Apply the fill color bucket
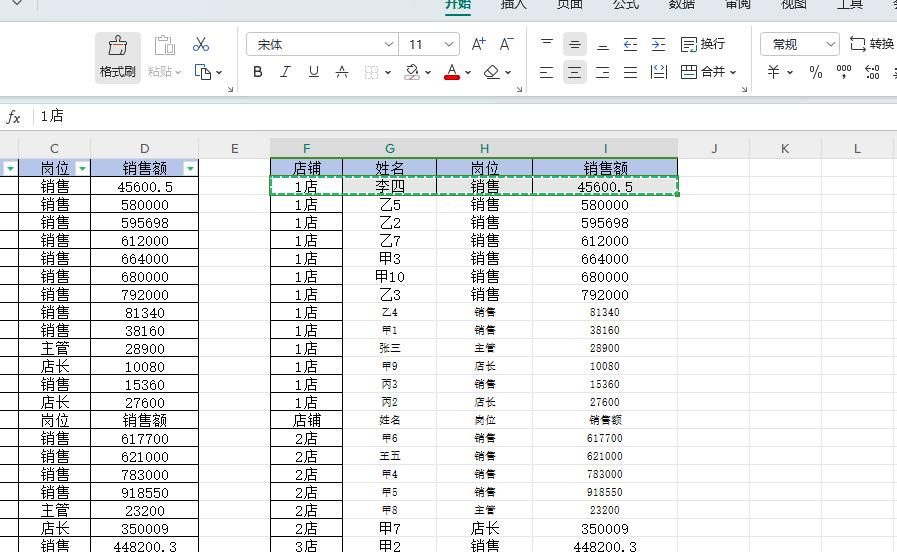The height and width of the screenshot is (552, 897). 412,72
